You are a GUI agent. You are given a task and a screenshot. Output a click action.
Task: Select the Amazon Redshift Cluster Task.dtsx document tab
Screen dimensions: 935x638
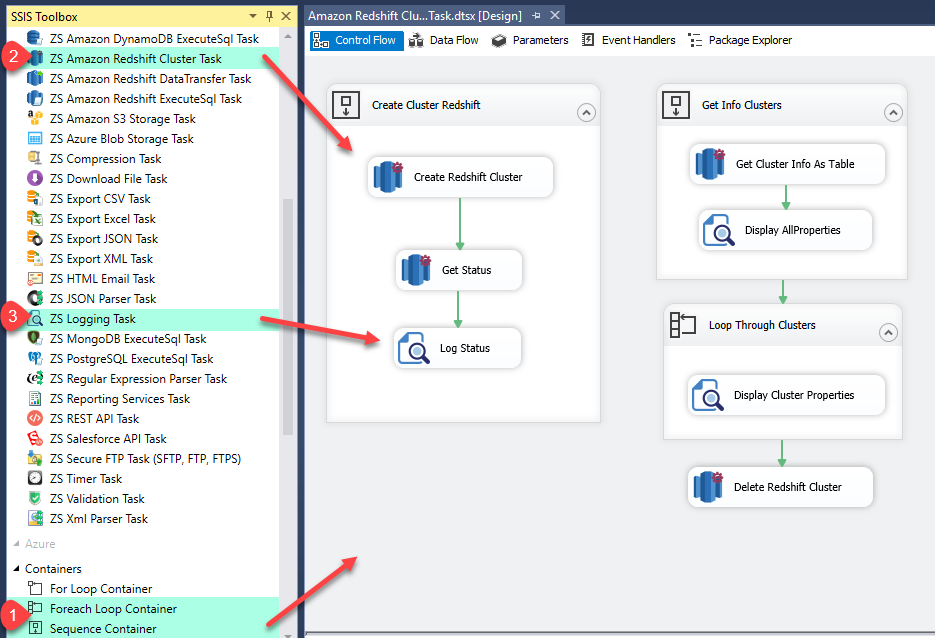pos(414,16)
